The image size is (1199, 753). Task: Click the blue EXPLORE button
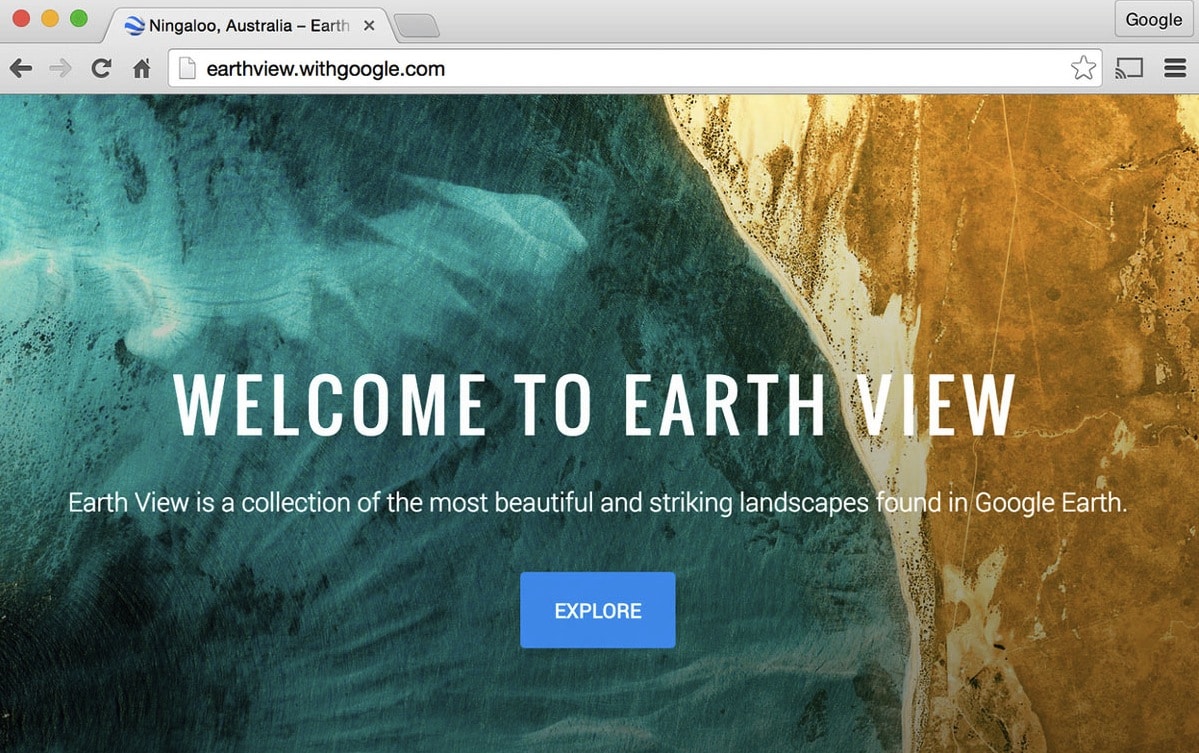(x=598, y=610)
